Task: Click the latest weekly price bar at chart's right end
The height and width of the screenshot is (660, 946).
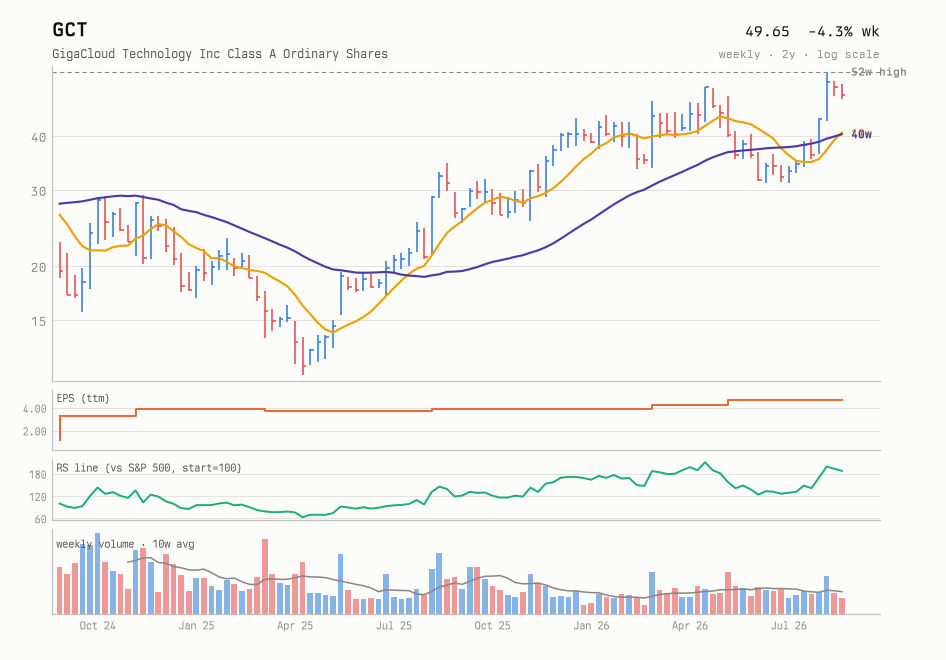Action: 842,91
